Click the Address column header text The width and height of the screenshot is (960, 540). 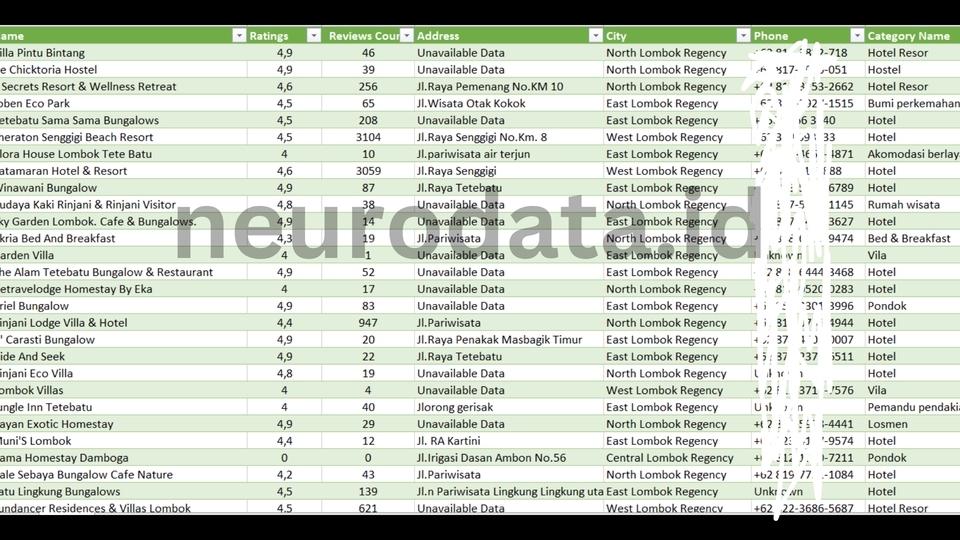438,36
